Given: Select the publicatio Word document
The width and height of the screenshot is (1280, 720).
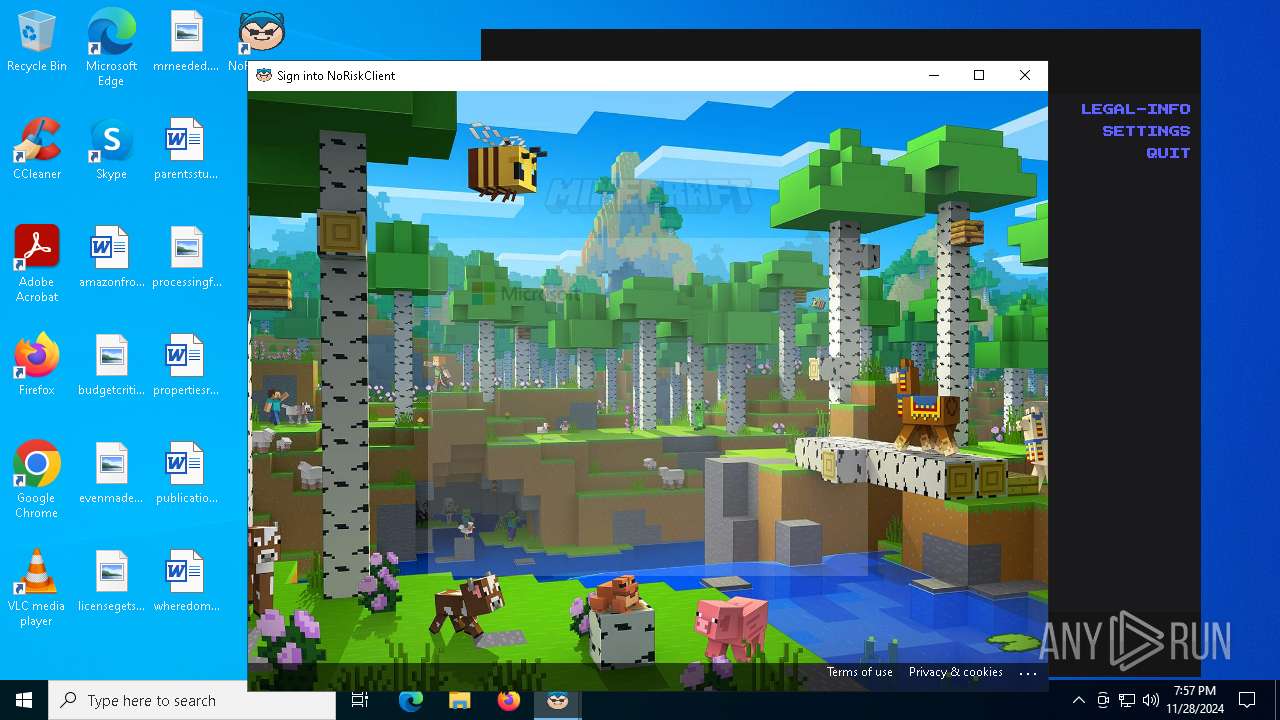Looking at the screenshot, I should tap(186, 474).
